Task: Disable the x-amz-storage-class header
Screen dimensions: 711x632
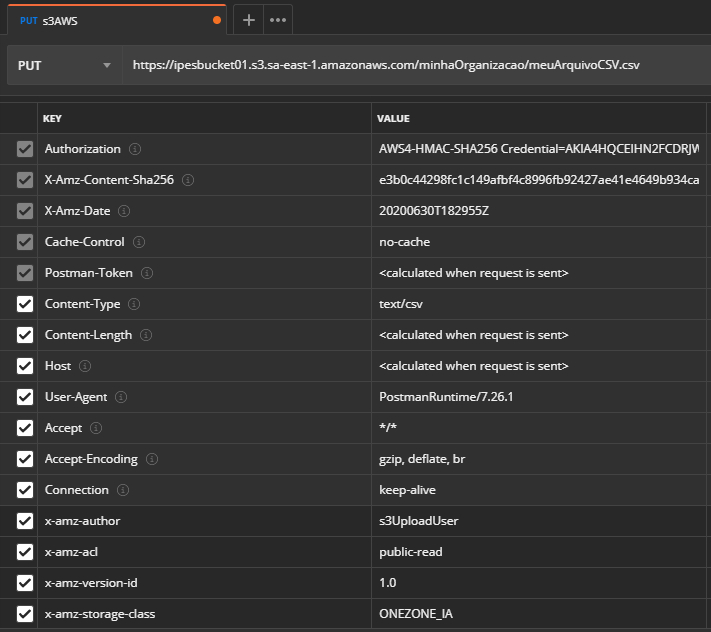Action: click(25, 614)
